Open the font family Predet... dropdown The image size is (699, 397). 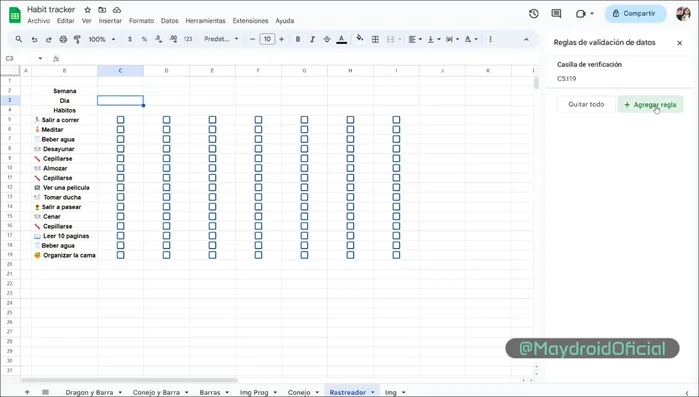point(221,39)
